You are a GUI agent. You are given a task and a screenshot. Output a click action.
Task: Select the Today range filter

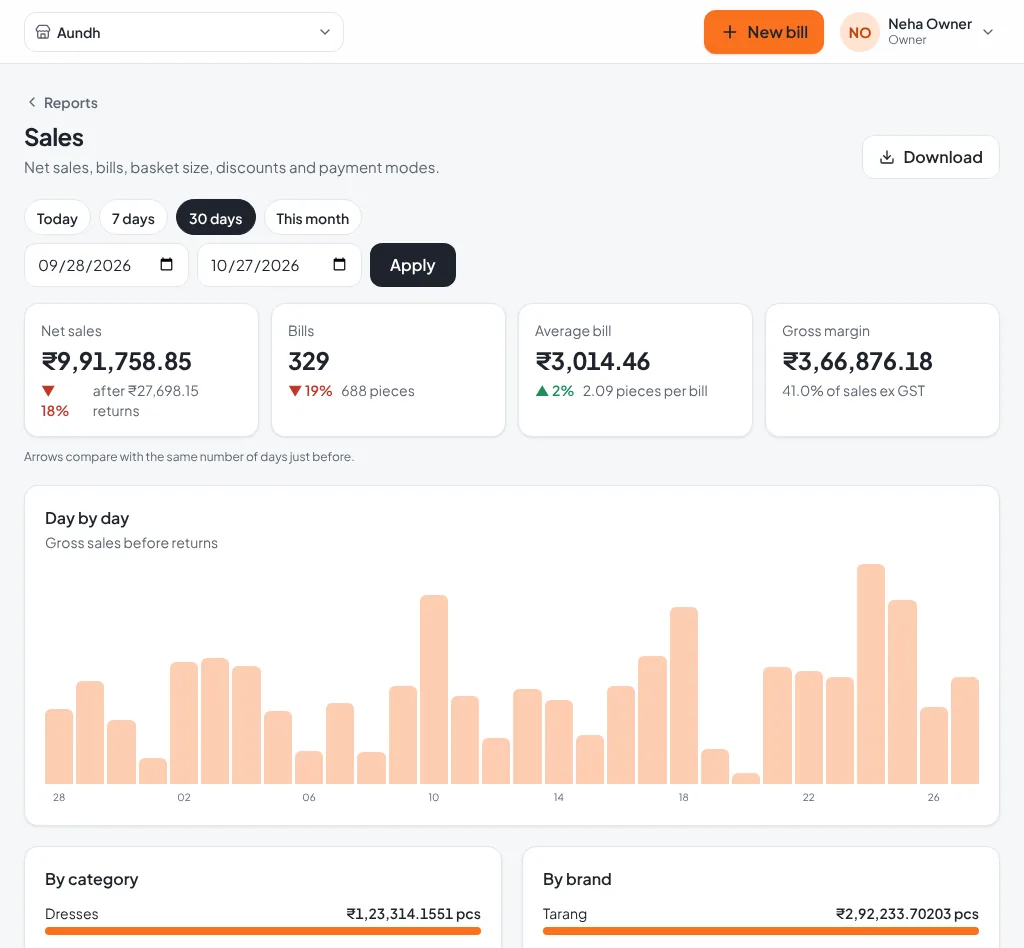pyautogui.click(x=57, y=218)
